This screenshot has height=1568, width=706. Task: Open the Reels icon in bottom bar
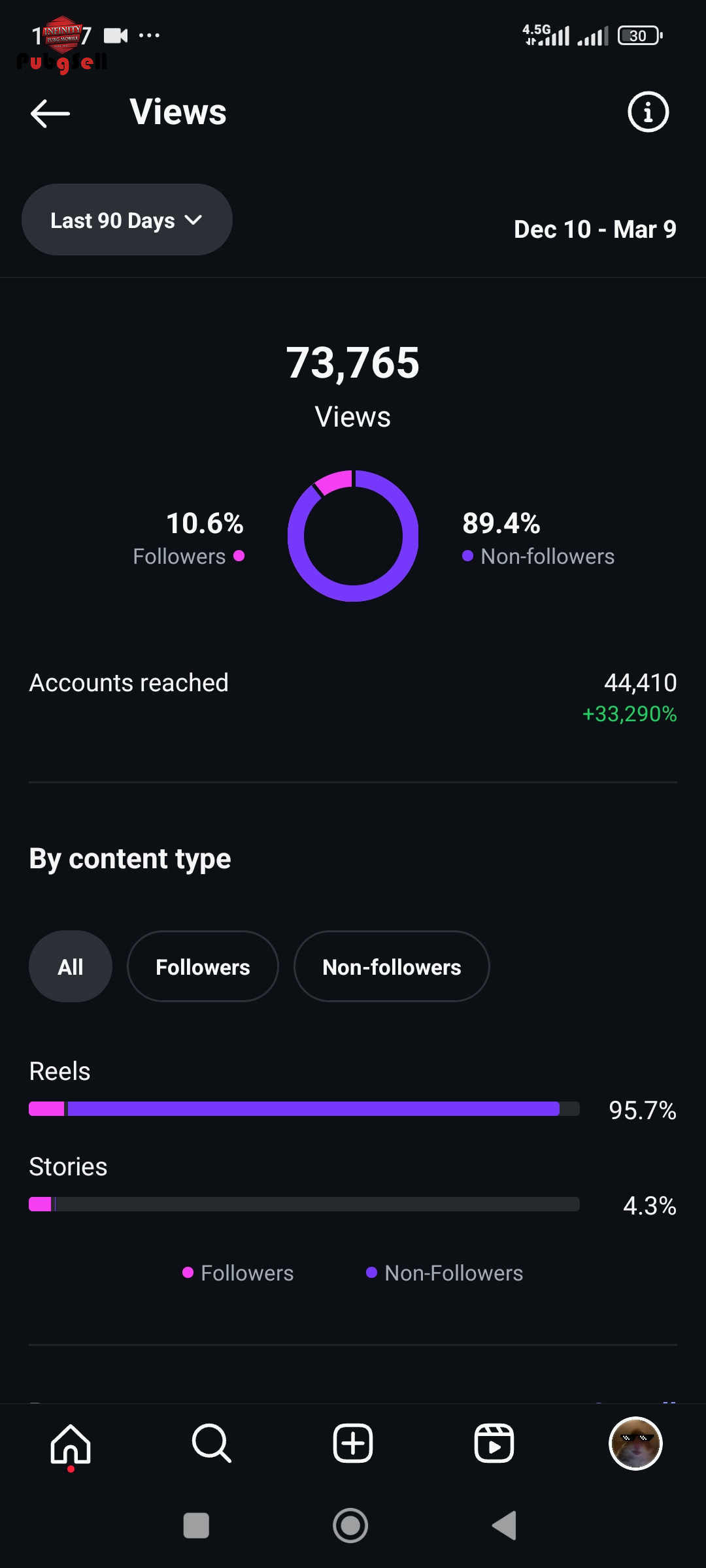tap(494, 1444)
